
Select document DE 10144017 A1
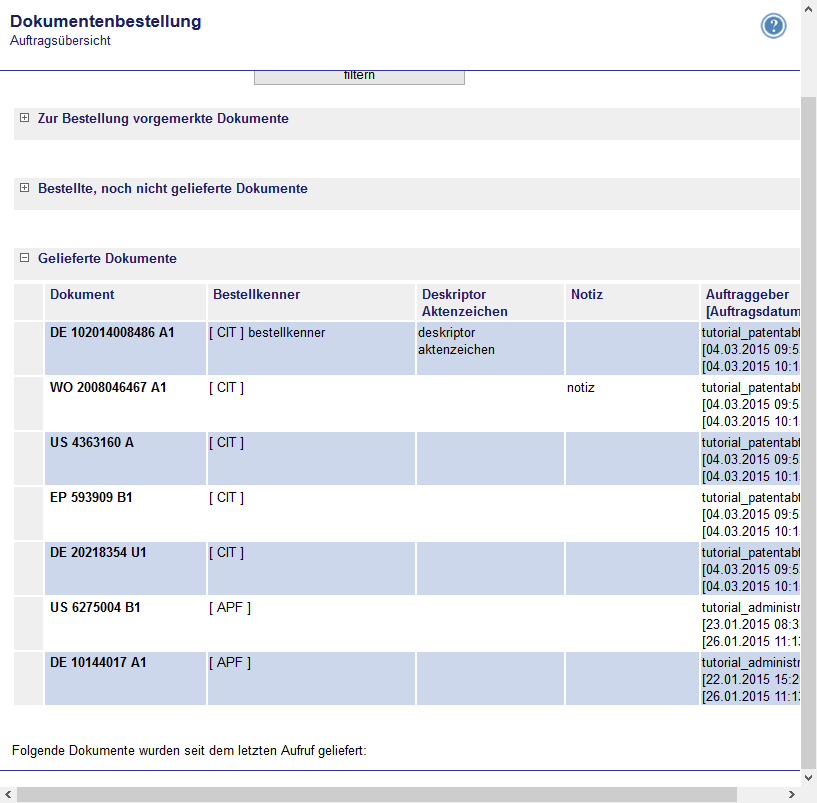(98, 662)
